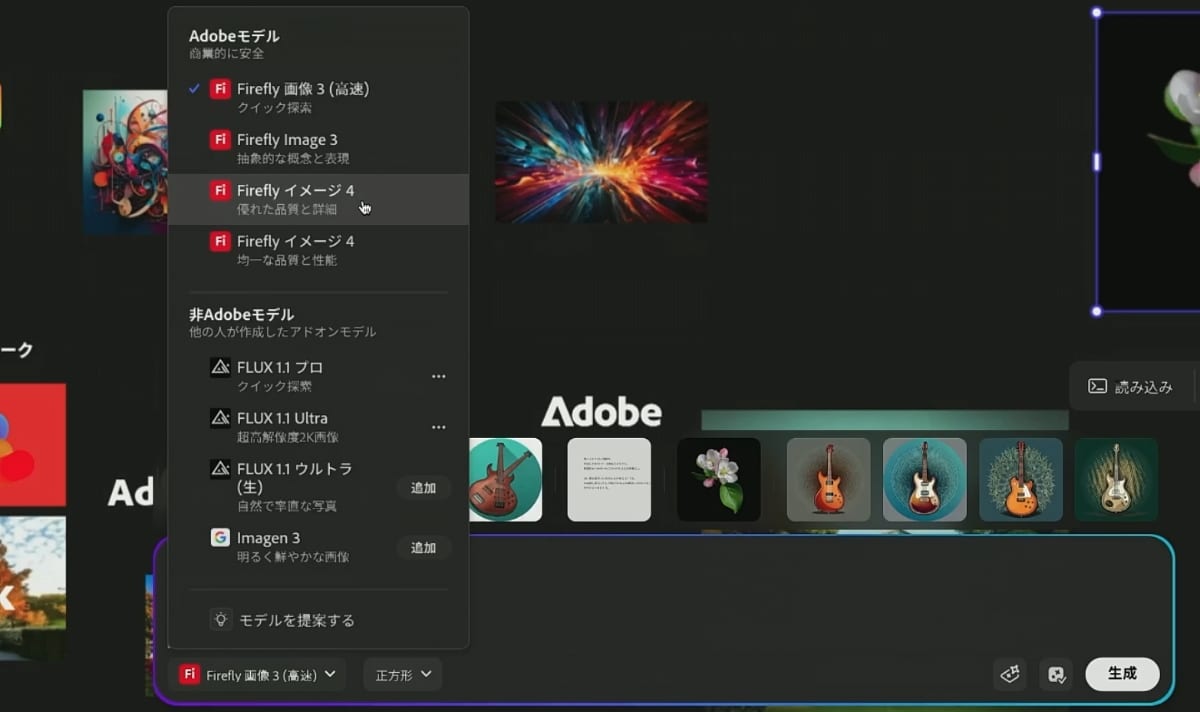Image resolution: width=1200 pixels, height=712 pixels.
Task: Select the orange guitar with gold mandala thumbnail
Action: pyautogui.click(x=1021, y=480)
